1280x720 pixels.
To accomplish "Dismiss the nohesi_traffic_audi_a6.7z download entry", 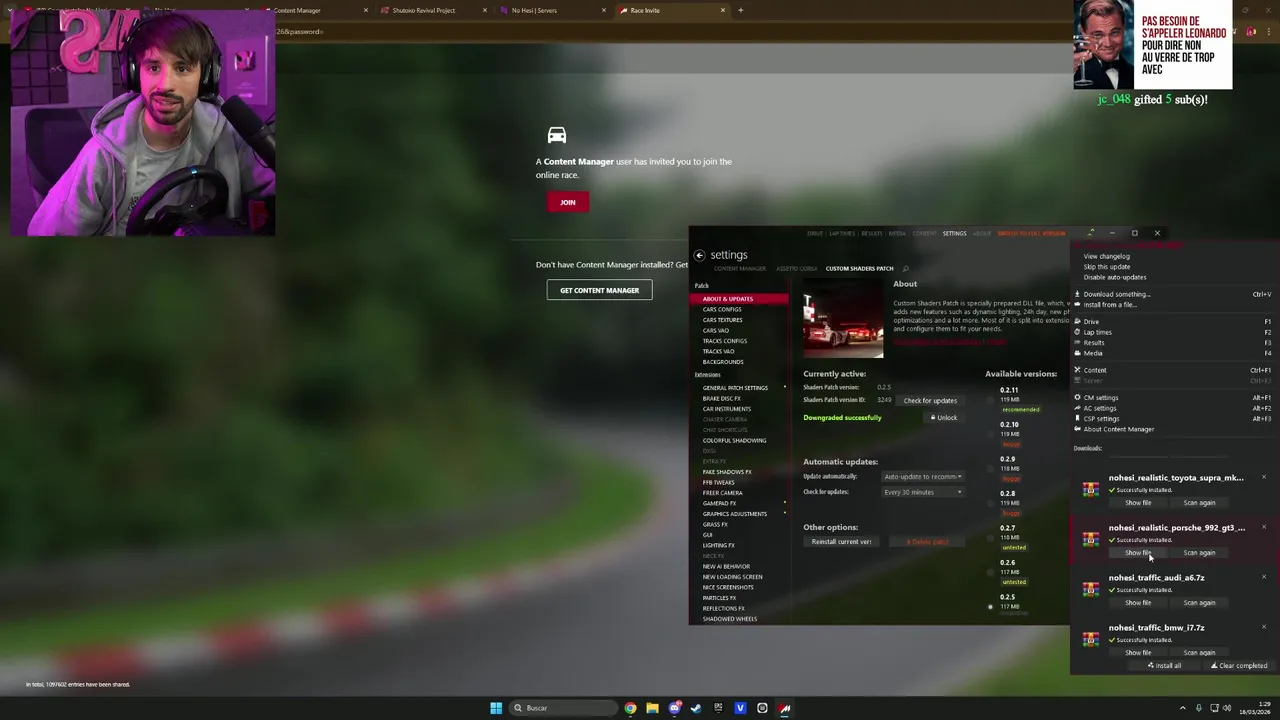I will pyautogui.click(x=1263, y=577).
